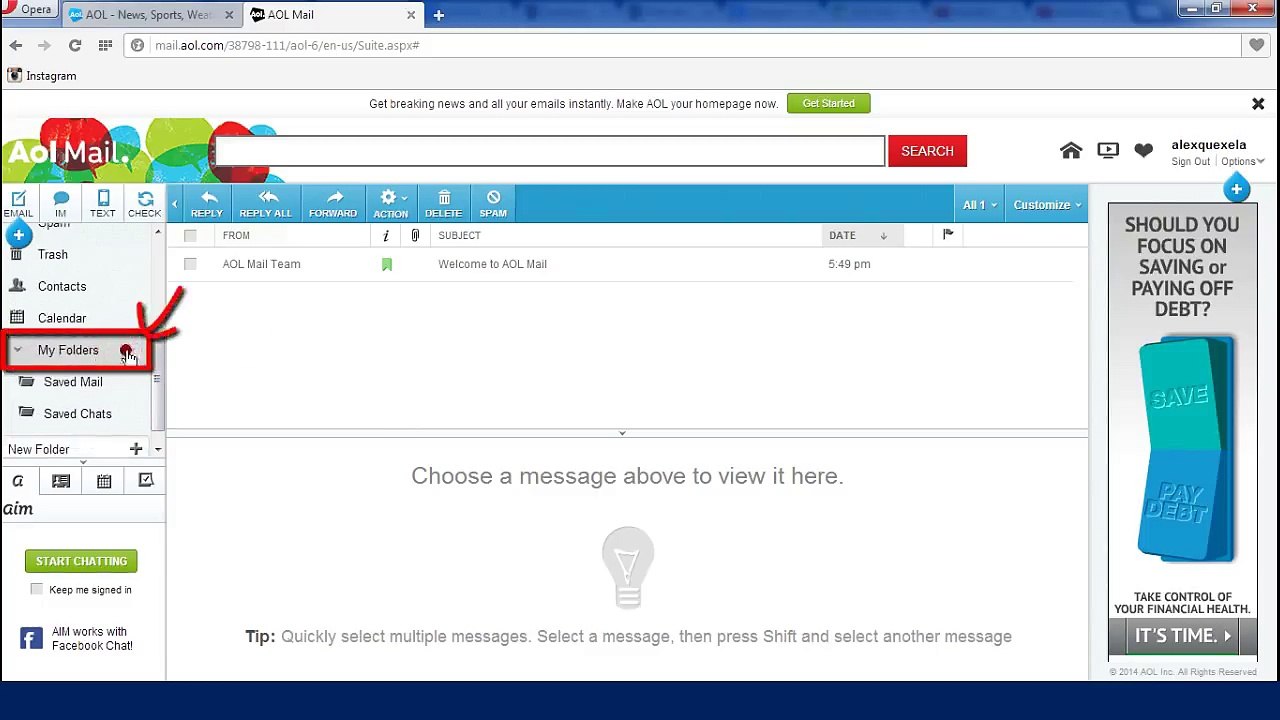The image size is (1280, 720).
Task: Click the AOL Mail logo
Action: point(68,152)
